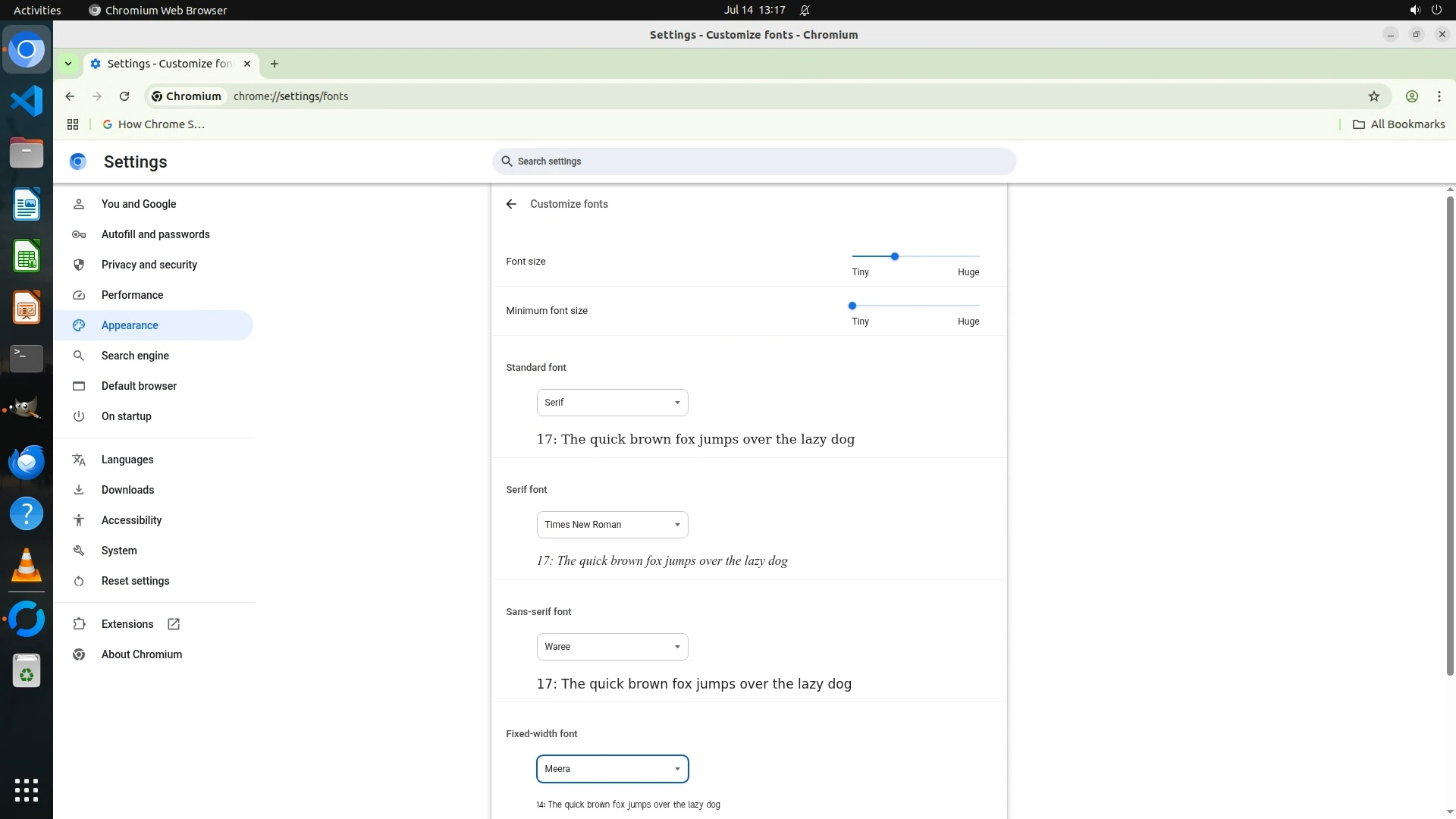1456x819 pixels.
Task: Click the tab search chevron icon
Action: pyautogui.click(x=68, y=64)
